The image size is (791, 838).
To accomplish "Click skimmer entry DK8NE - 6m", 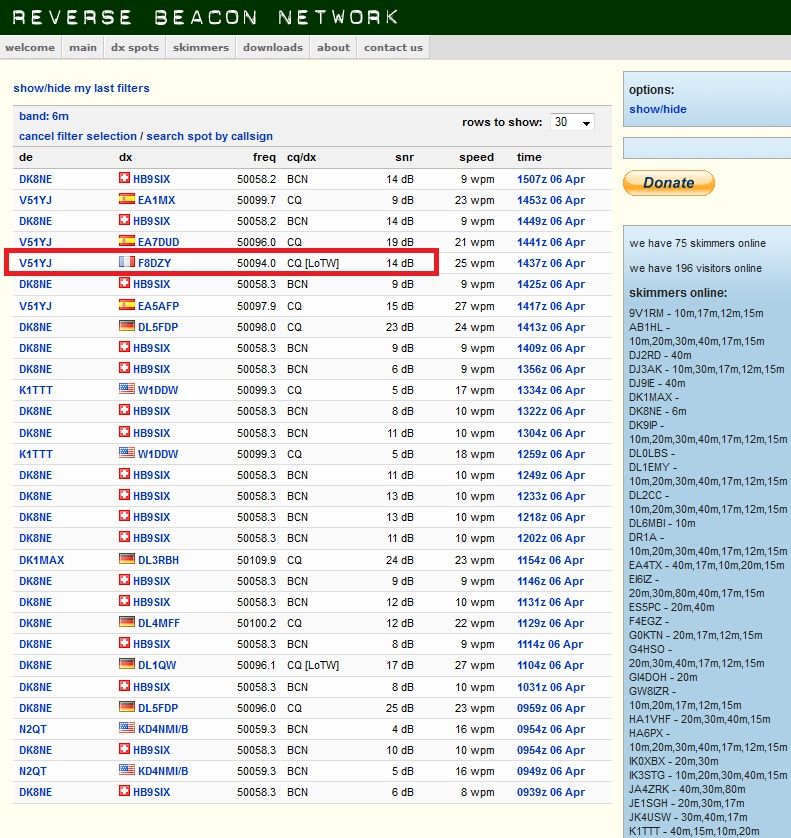I will point(658,411).
